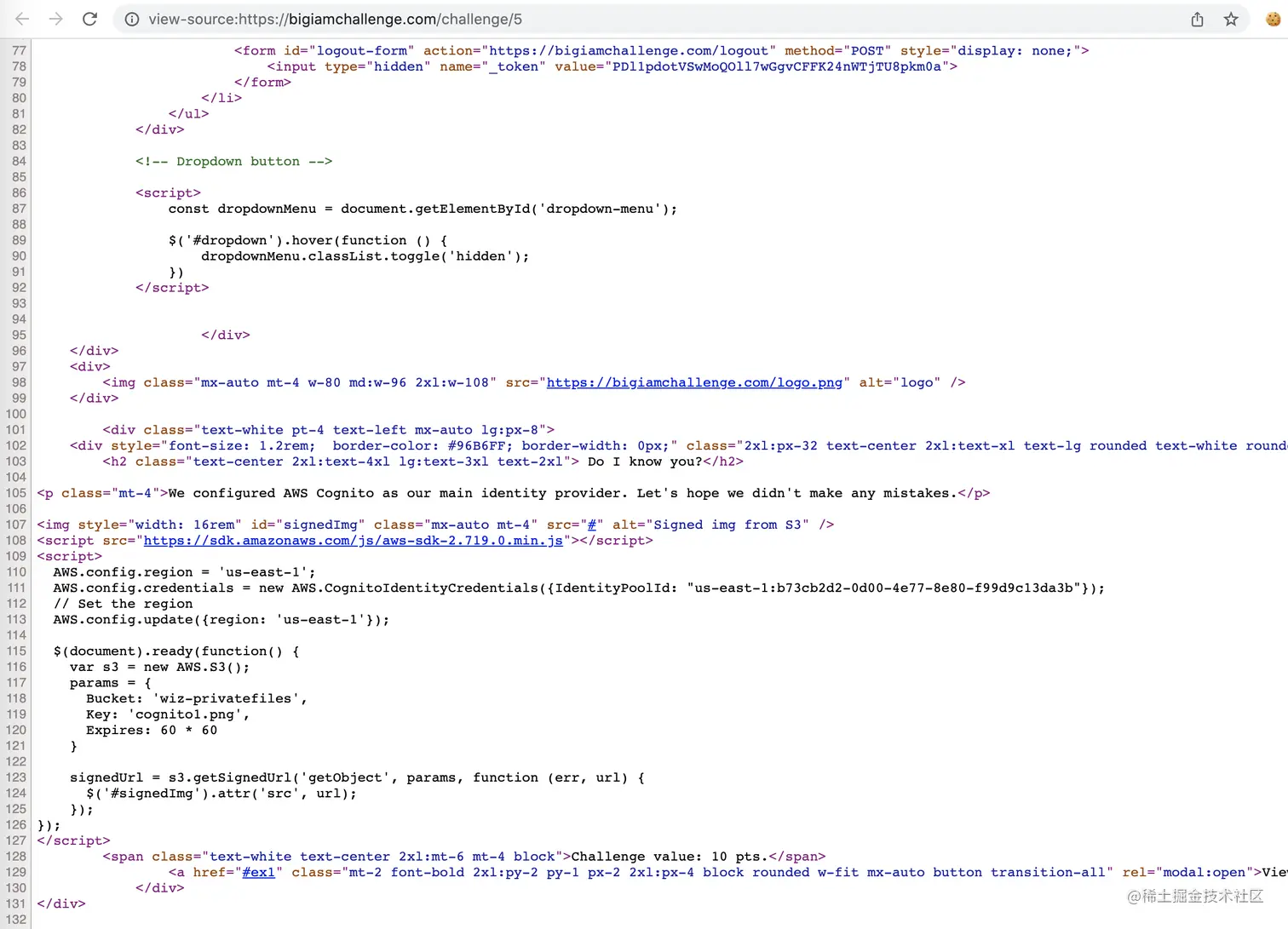The height and width of the screenshot is (929, 1288).
Task: Click the _token hidden input value
Action: (x=777, y=66)
